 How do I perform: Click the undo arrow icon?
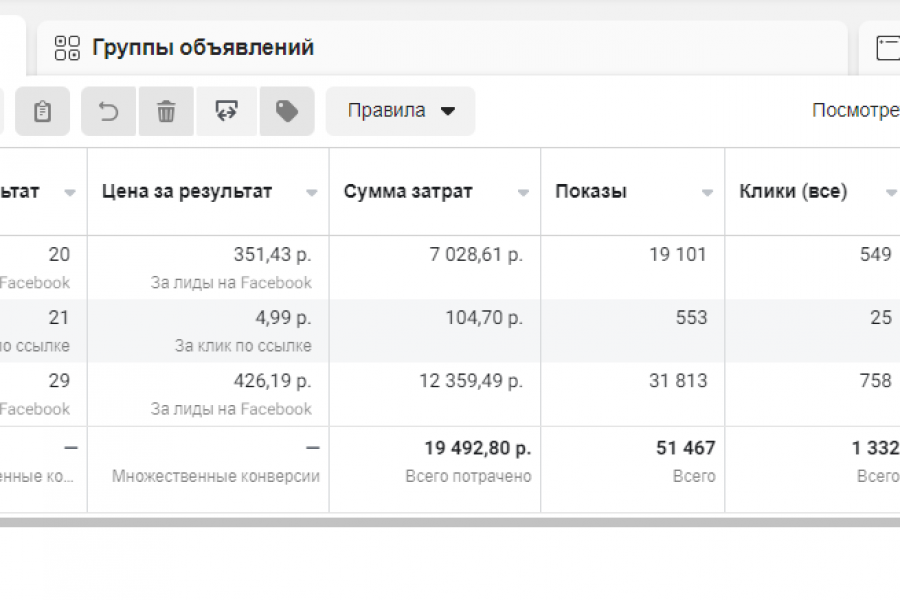click(x=108, y=111)
